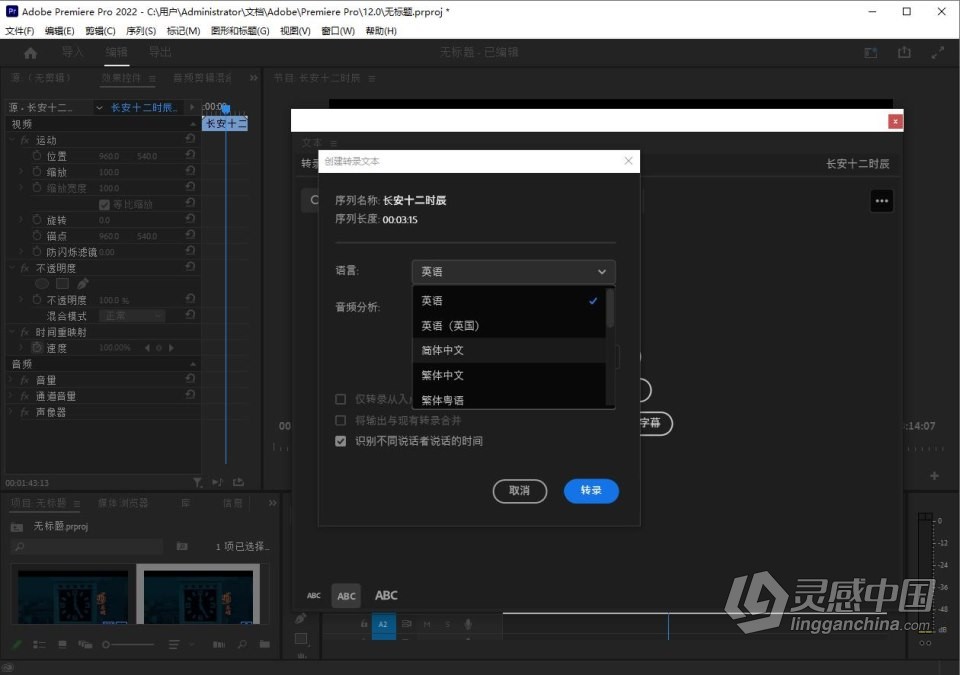
Task: Reset the 混合模式 parameter
Action: point(190,315)
